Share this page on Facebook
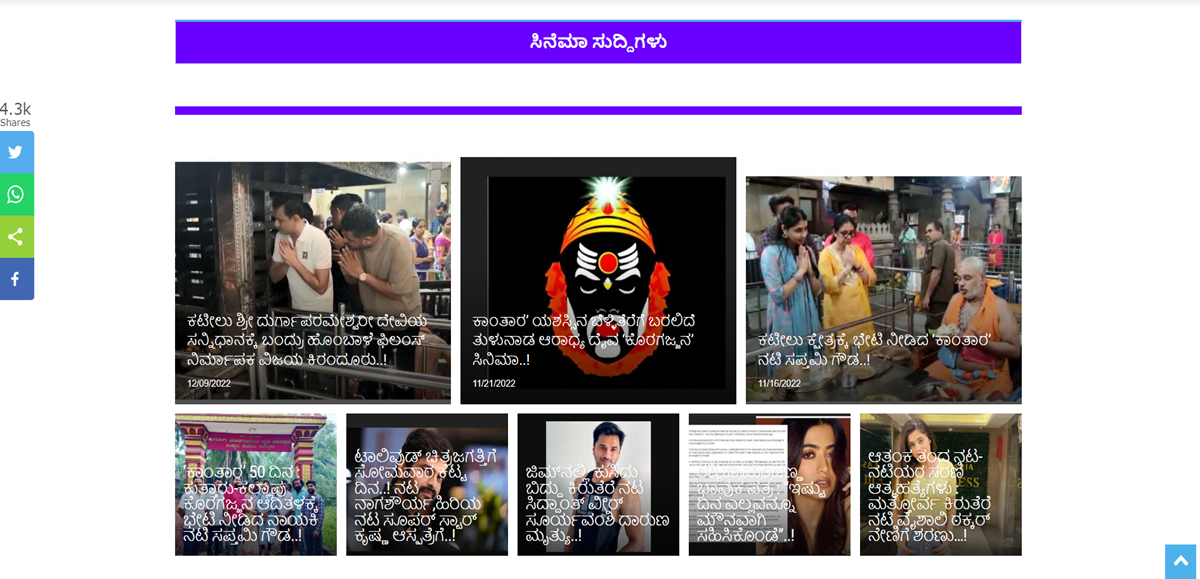Viewport: 1200px width, 579px height. 16,279
